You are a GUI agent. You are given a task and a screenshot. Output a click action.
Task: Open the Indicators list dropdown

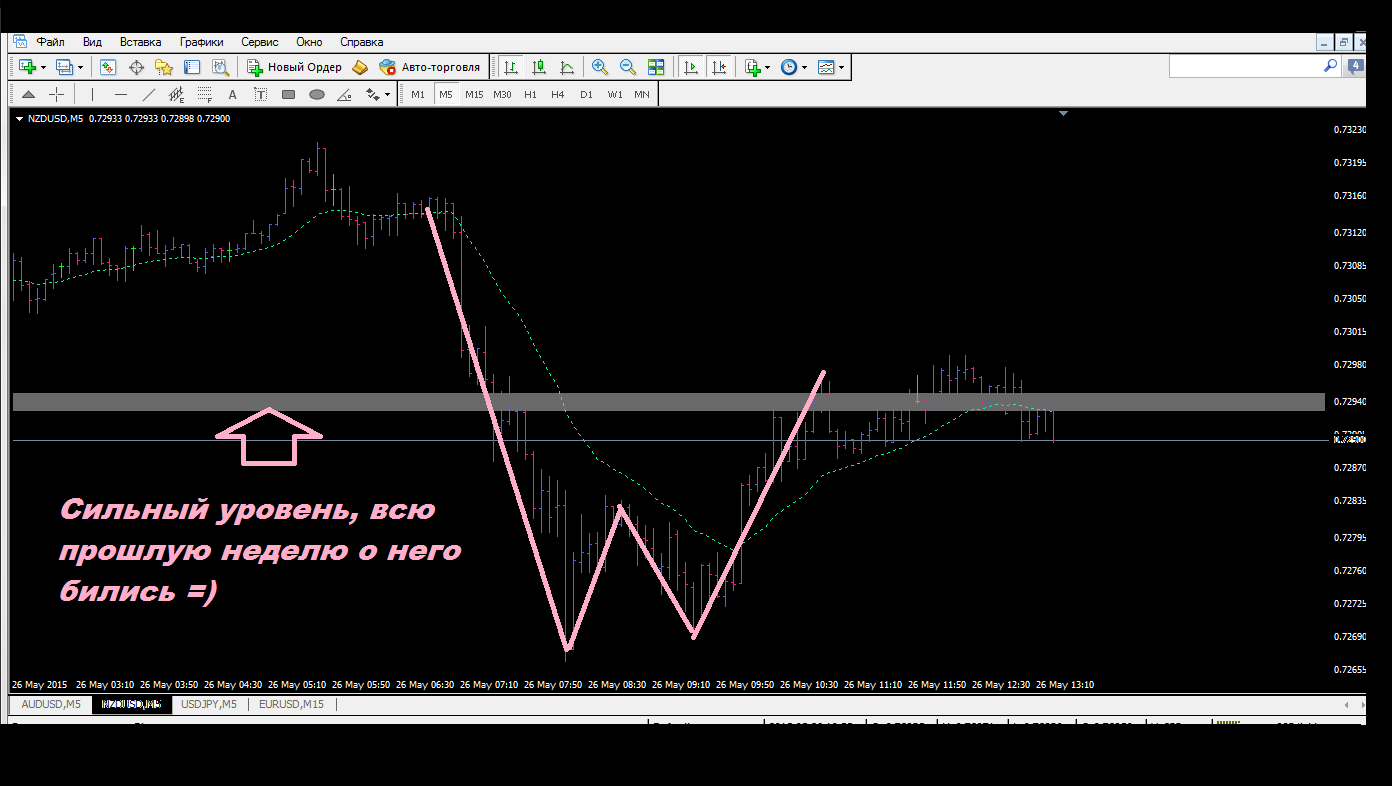pyautogui.click(x=767, y=67)
